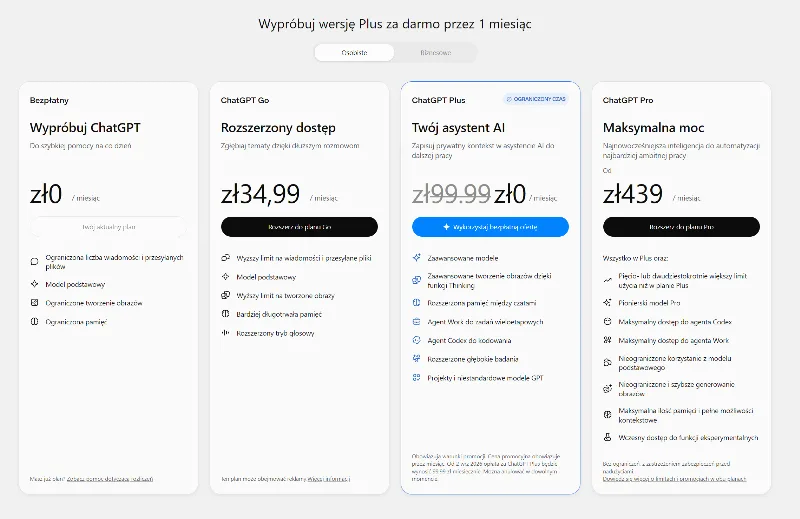
Task: Click the black ChatGPT Pro upgrade button
Action: 681,227
